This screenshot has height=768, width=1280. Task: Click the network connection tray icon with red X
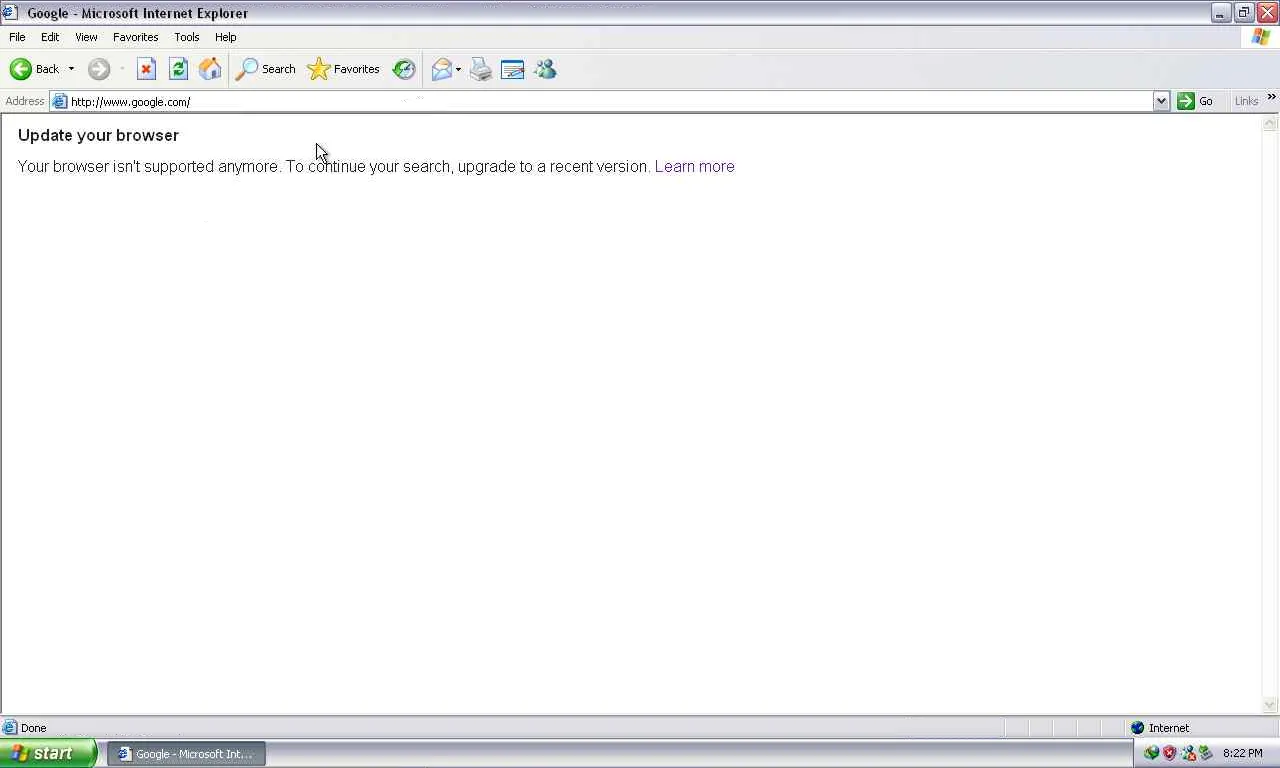click(x=1188, y=753)
